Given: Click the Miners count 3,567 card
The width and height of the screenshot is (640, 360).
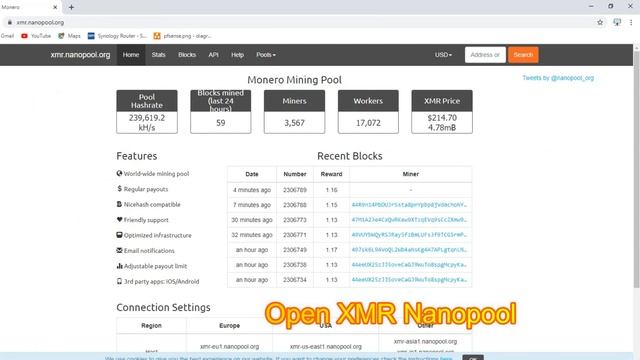Looking at the screenshot, I should coord(294,112).
